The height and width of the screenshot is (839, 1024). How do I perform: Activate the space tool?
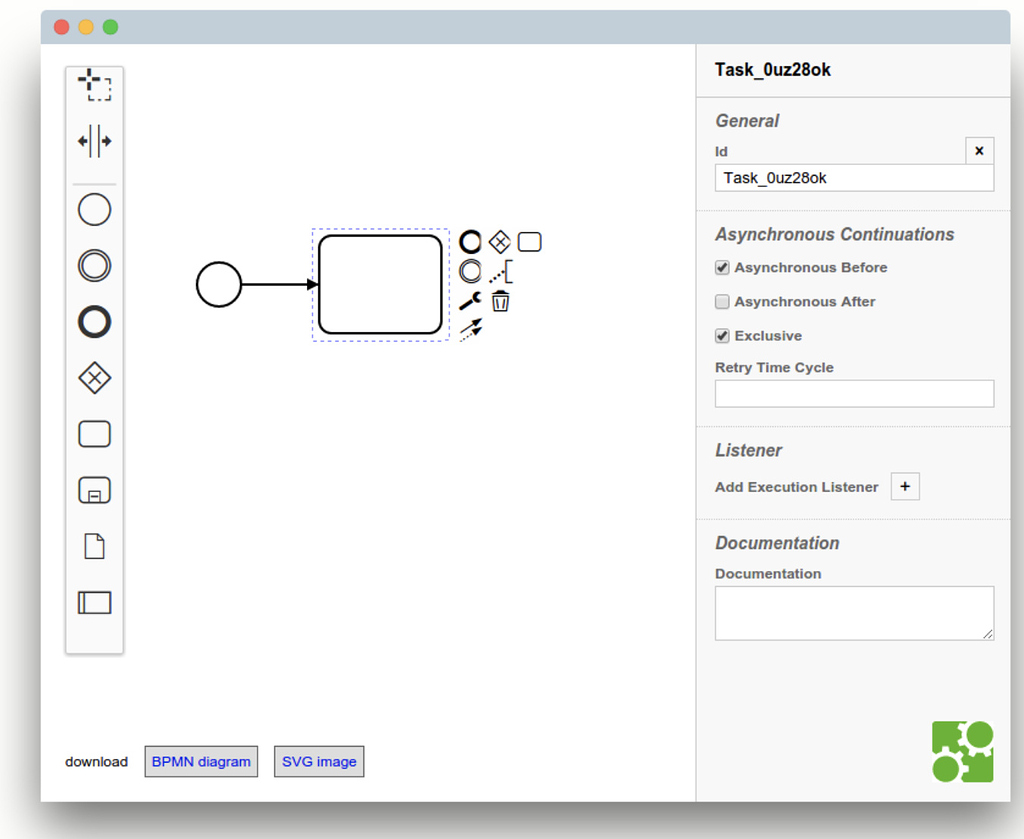point(94,141)
